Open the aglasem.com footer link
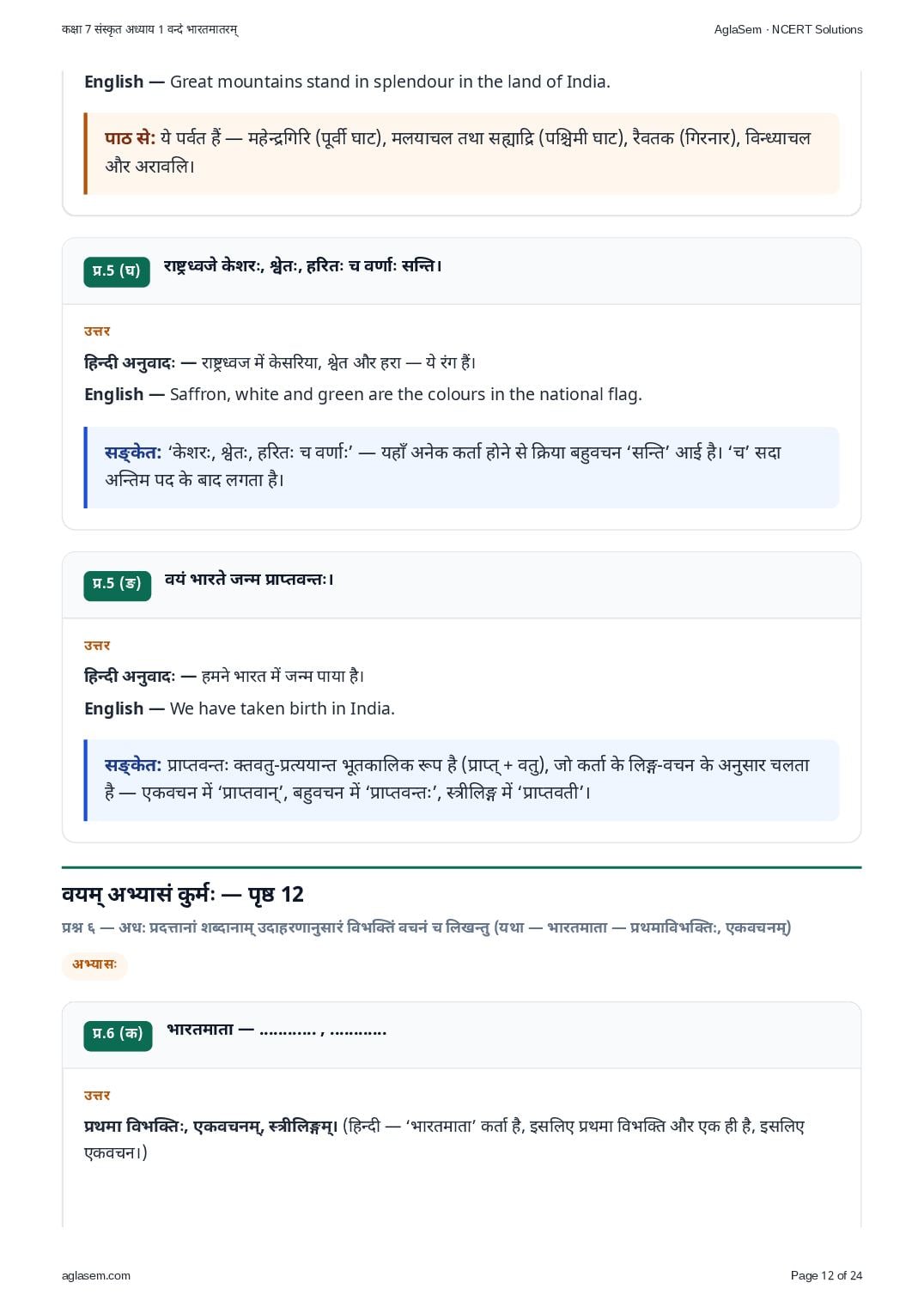Viewport: 924px width, 1307px height. tap(96, 1275)
